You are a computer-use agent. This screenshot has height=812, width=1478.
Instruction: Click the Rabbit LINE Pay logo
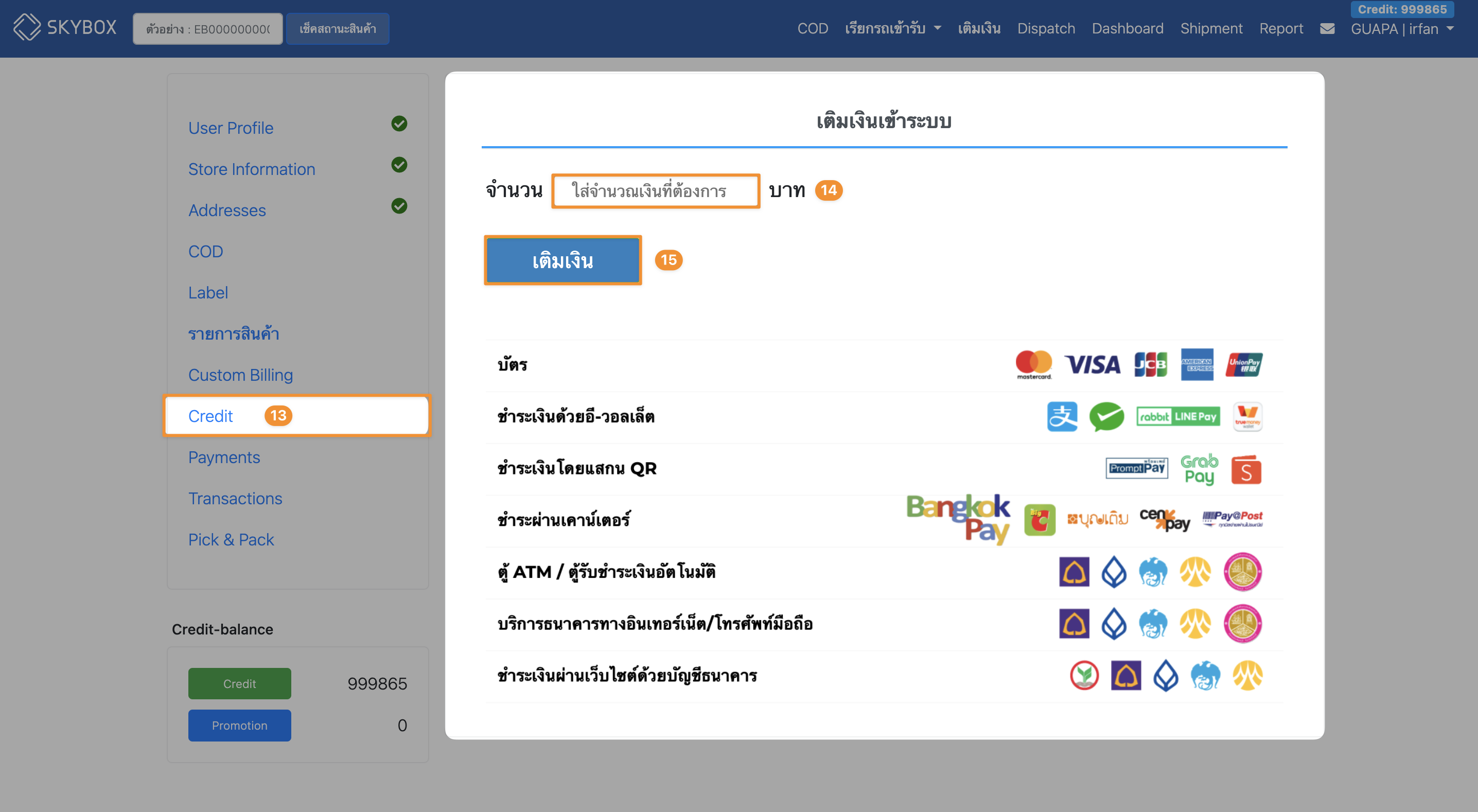pyautogui.click(x=1178, y=416)
